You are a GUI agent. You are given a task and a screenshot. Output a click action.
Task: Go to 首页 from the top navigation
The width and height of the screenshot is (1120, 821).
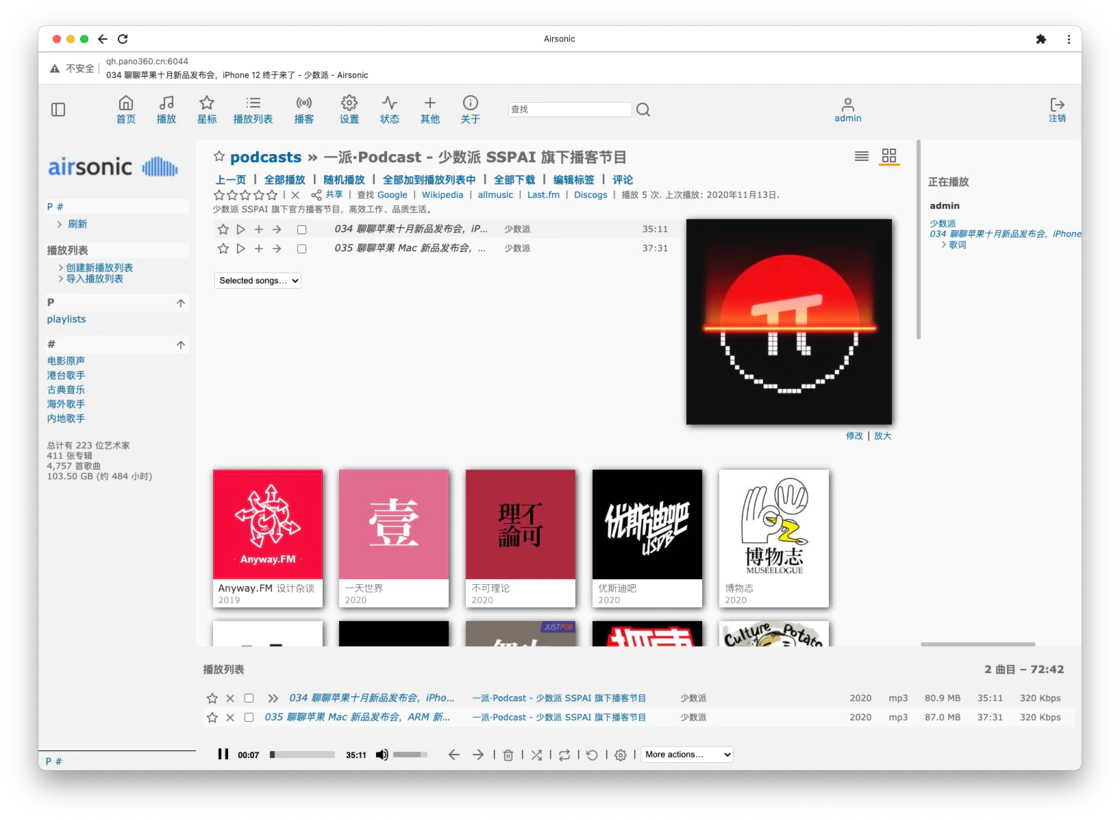click(x=126, y=110)
